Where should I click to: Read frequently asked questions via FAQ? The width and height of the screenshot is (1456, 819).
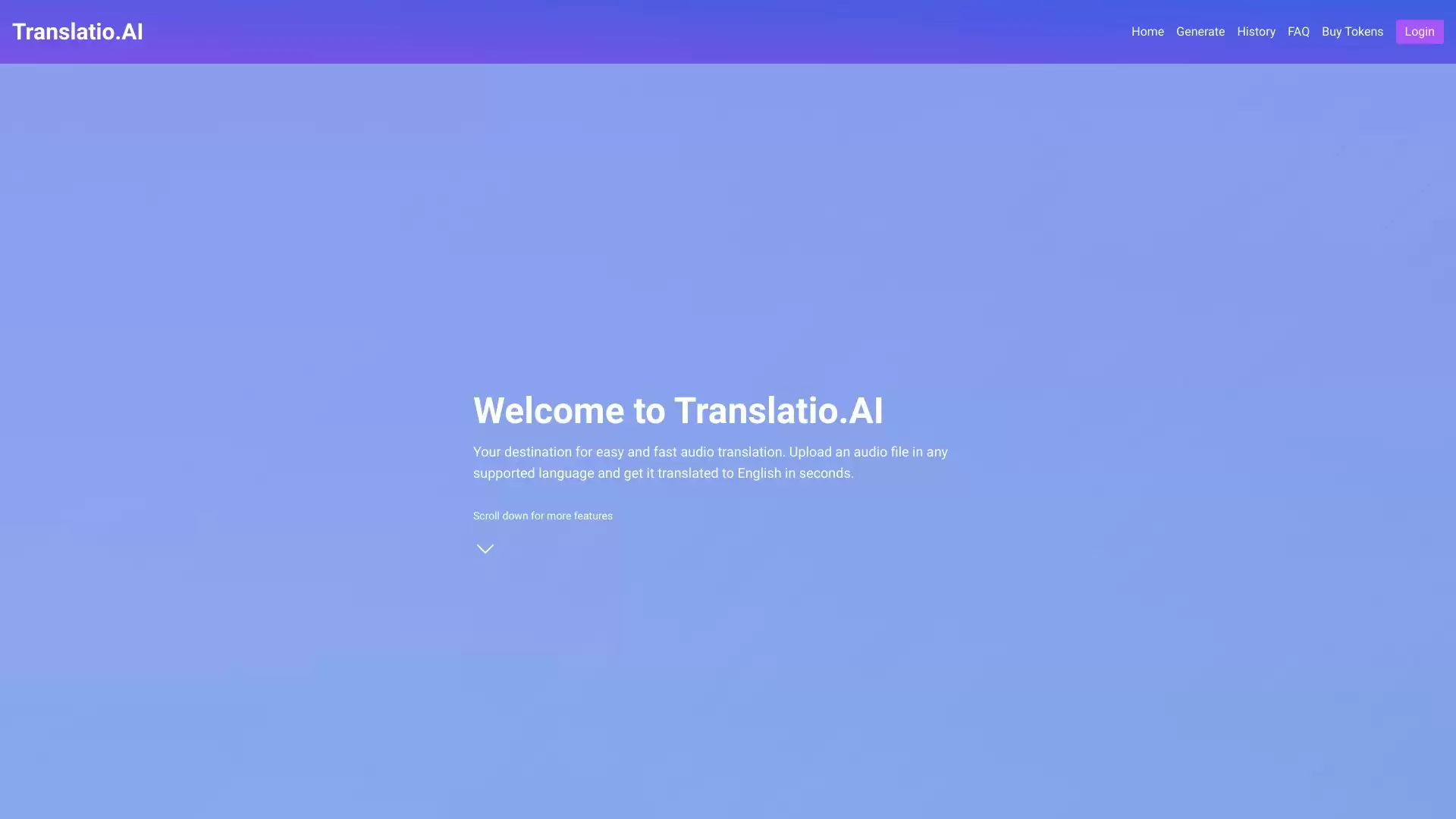click(x=1298, y=32)
